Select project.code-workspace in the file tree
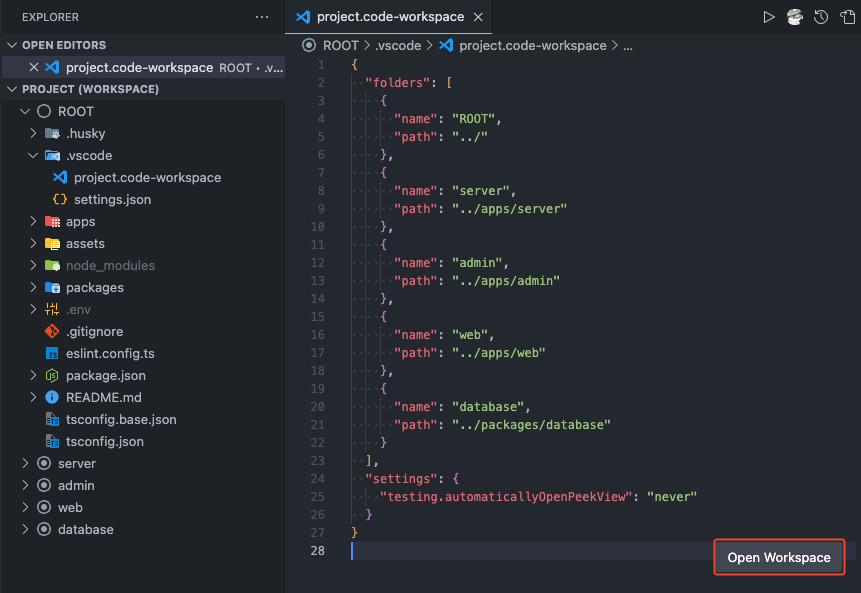The width and height of the screenshot is (861, 593). [143, 177]
